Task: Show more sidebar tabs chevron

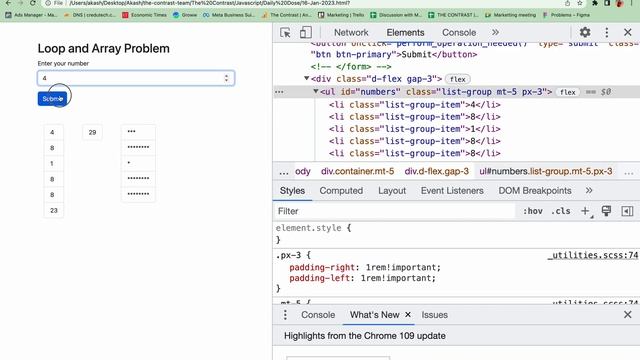Action: point(589,191)
